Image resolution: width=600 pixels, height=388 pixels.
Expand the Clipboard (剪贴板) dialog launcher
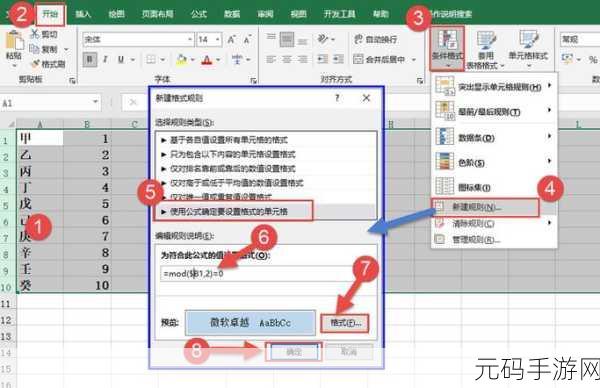point(72,80)
